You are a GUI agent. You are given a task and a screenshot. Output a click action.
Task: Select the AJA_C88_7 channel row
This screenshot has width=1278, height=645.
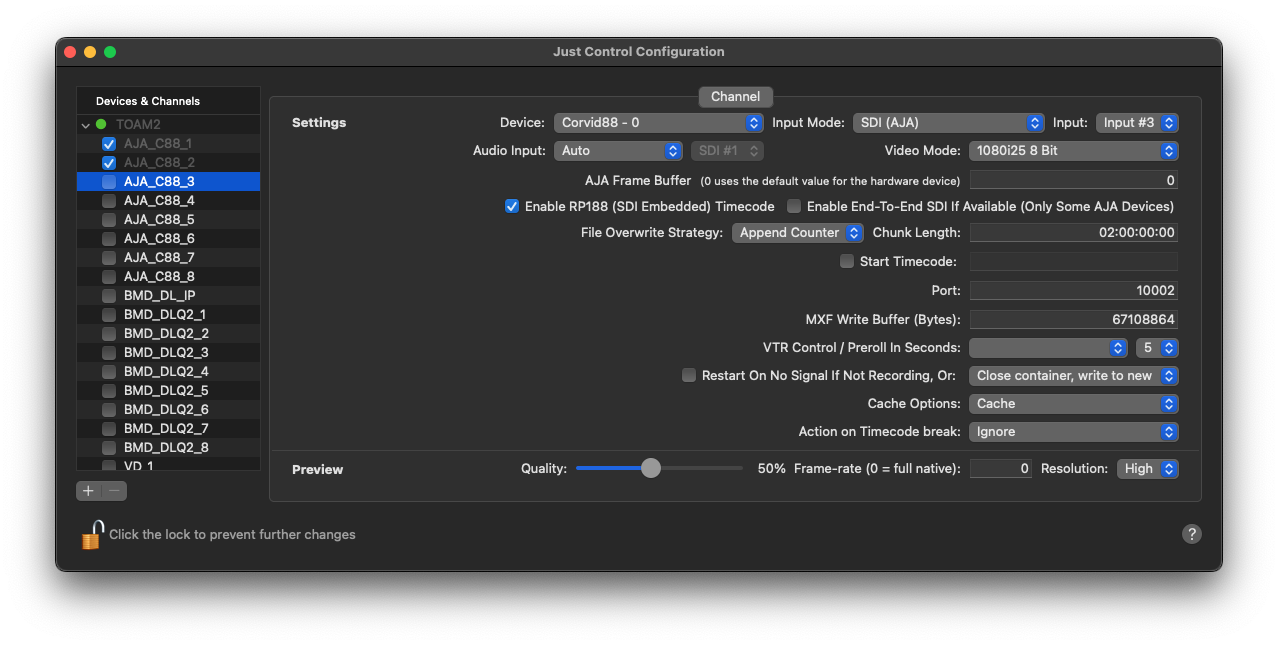pos(168,258)
